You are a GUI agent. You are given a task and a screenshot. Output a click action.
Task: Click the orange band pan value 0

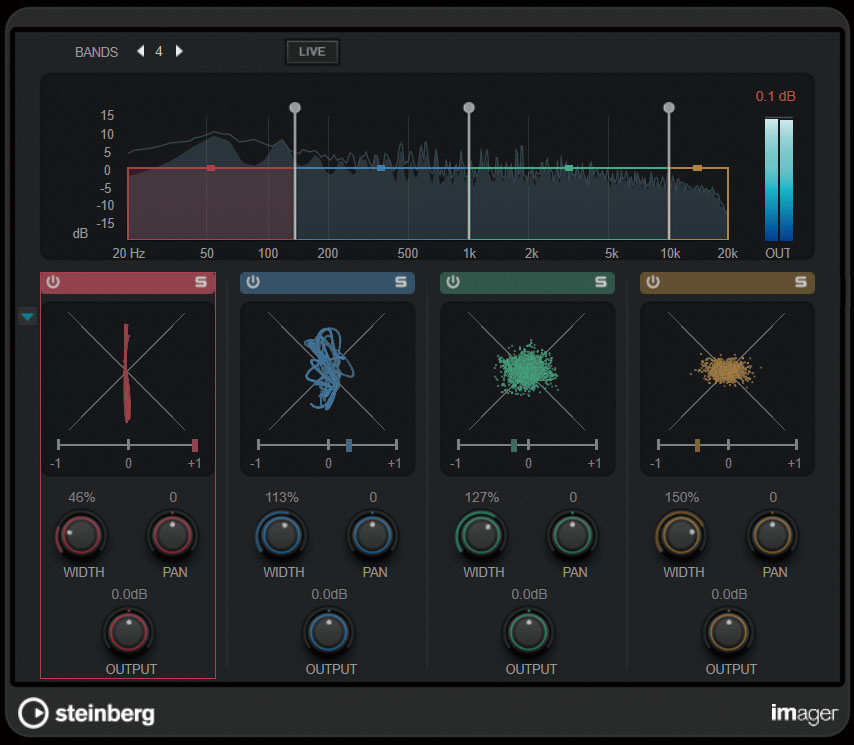(773, 497)
